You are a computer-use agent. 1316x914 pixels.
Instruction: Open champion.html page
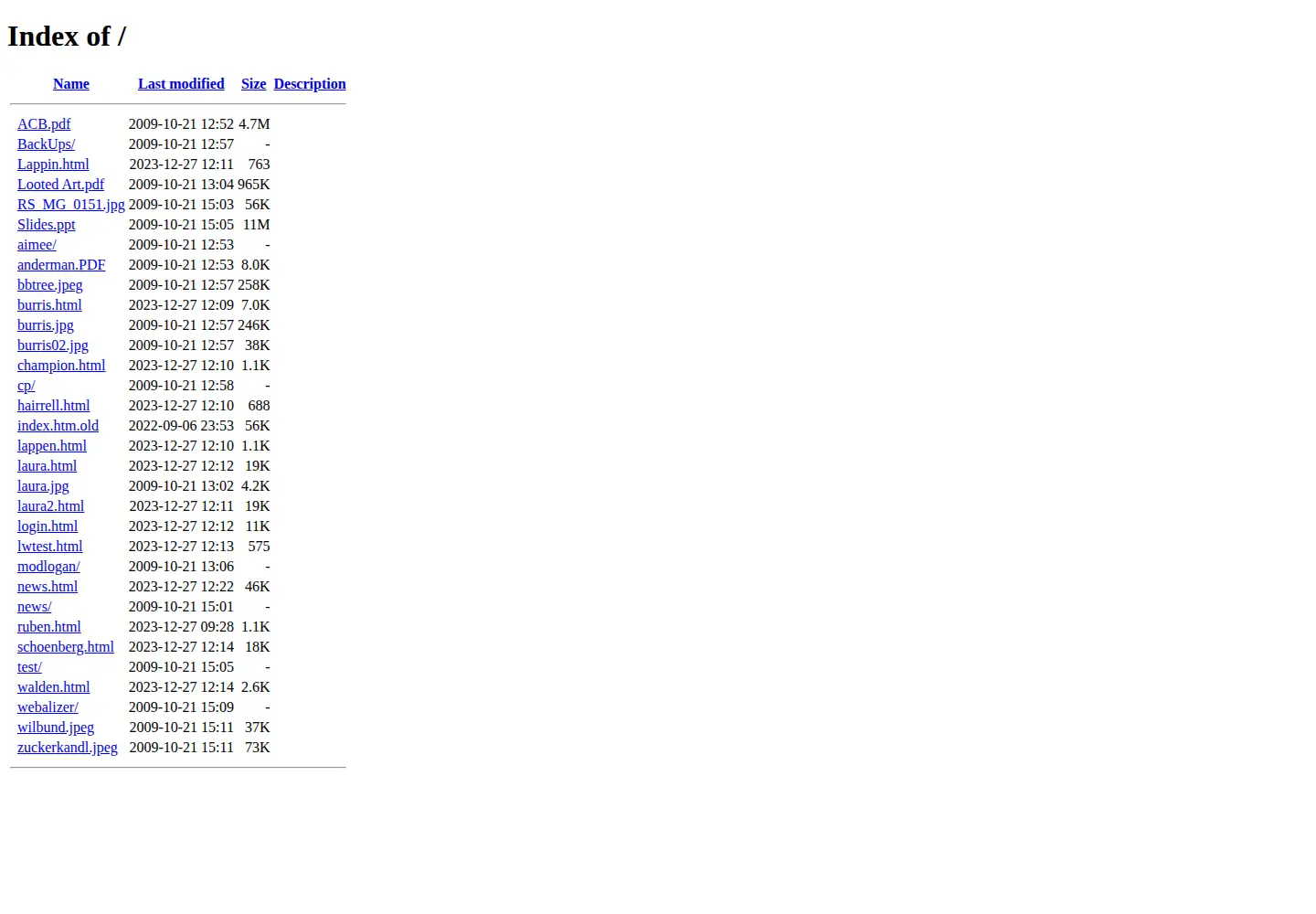click(61, 366)
